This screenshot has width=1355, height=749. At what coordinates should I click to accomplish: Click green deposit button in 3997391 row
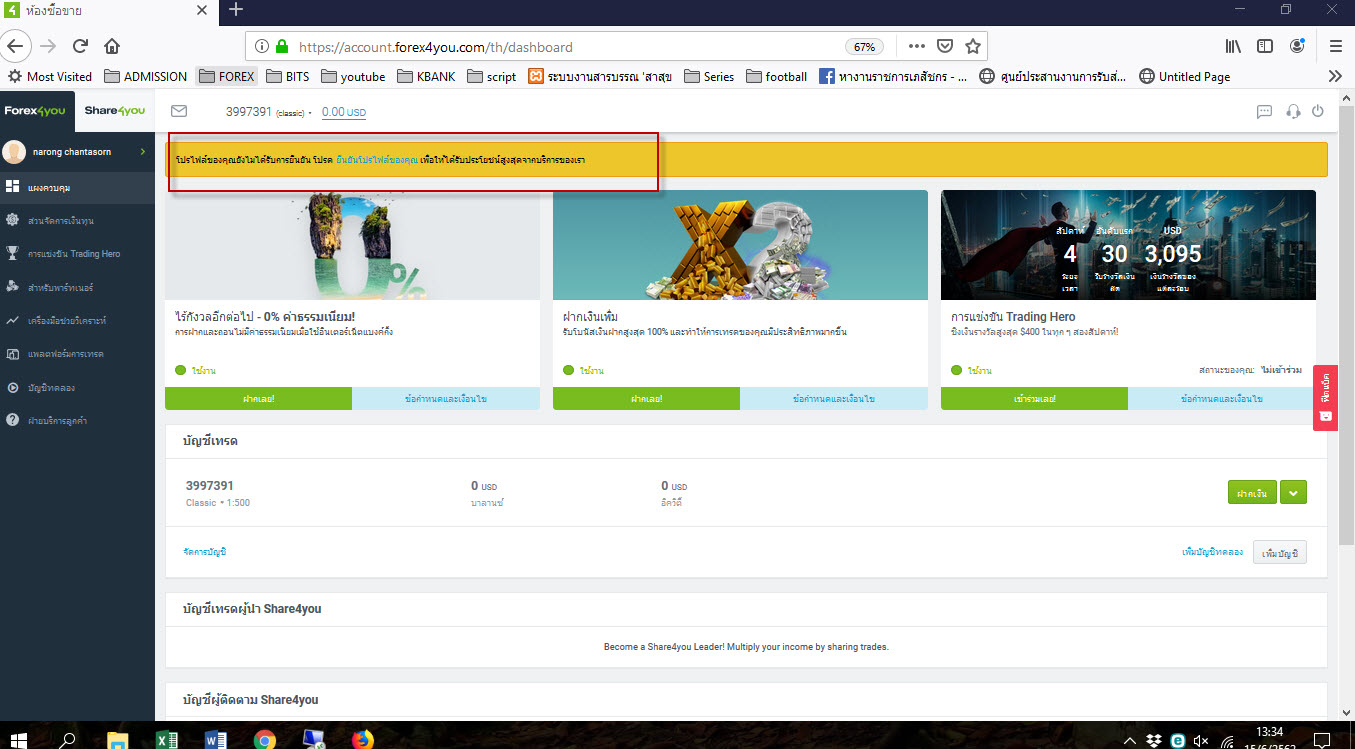click(x=1252, y=493)
